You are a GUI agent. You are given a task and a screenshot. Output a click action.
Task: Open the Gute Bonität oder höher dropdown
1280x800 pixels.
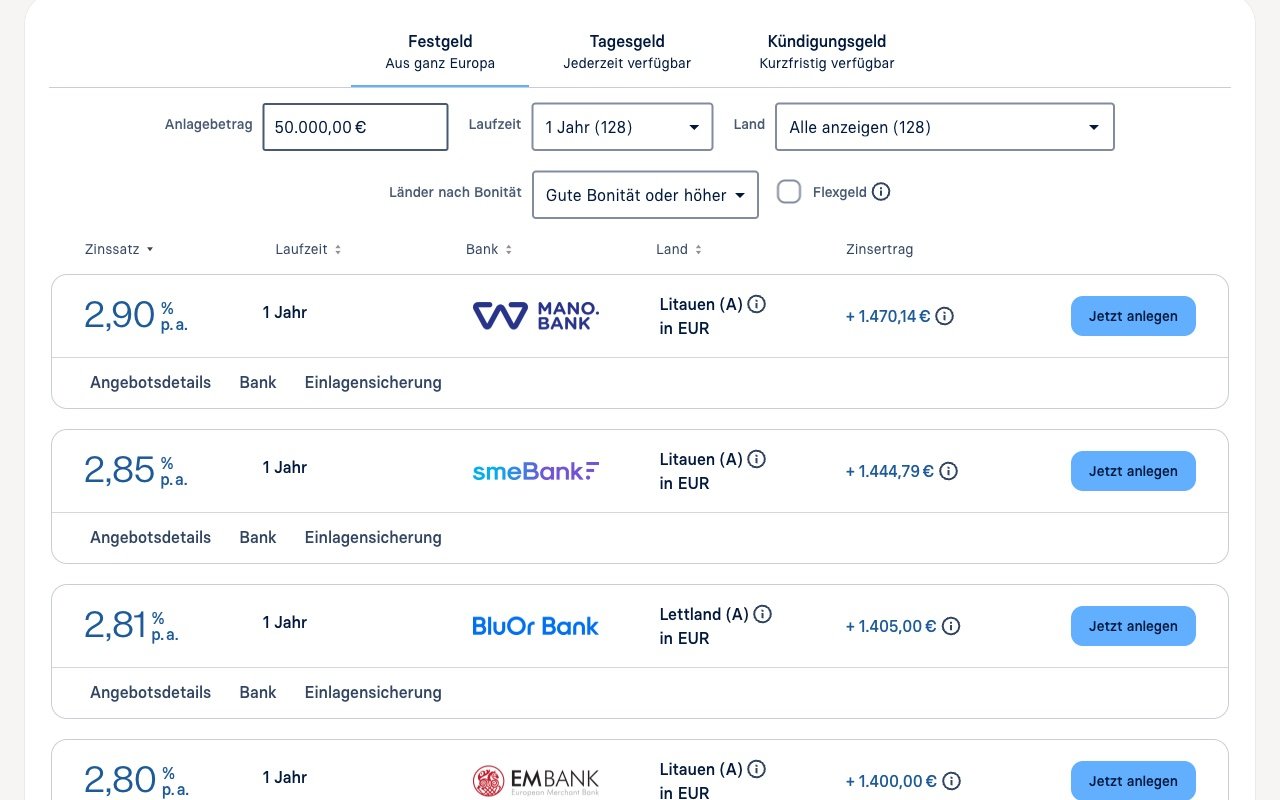coord(646,195)
